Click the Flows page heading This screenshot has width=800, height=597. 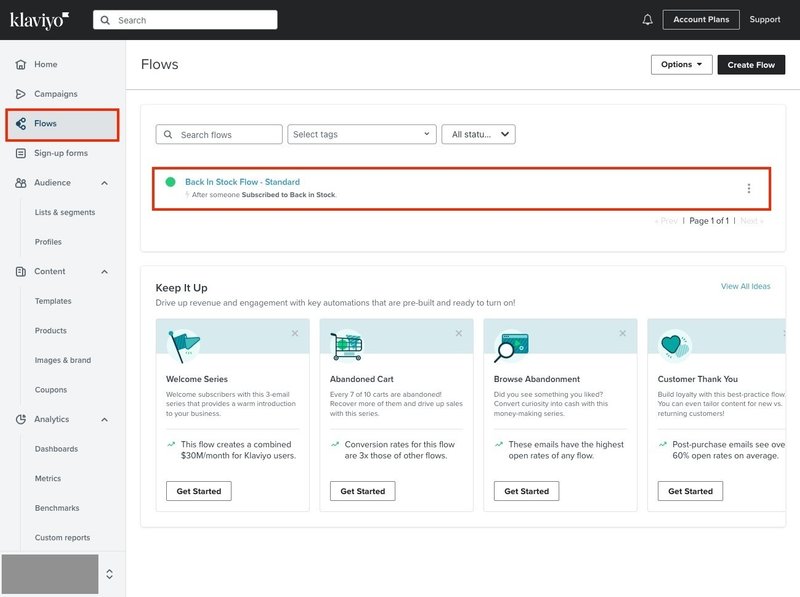160,64
